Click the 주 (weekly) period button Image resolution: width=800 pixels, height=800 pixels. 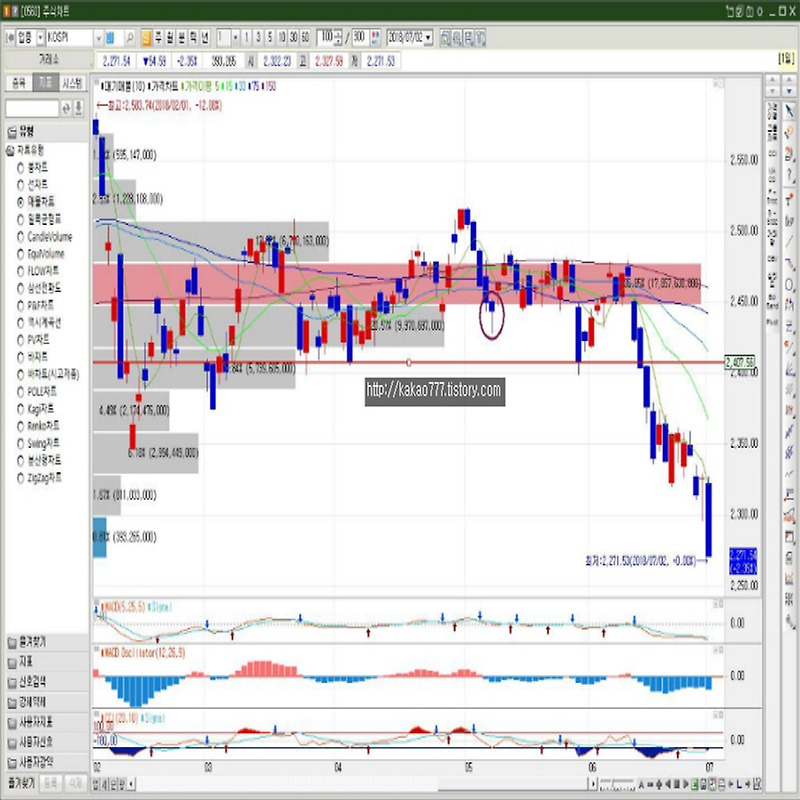[157, 37]
